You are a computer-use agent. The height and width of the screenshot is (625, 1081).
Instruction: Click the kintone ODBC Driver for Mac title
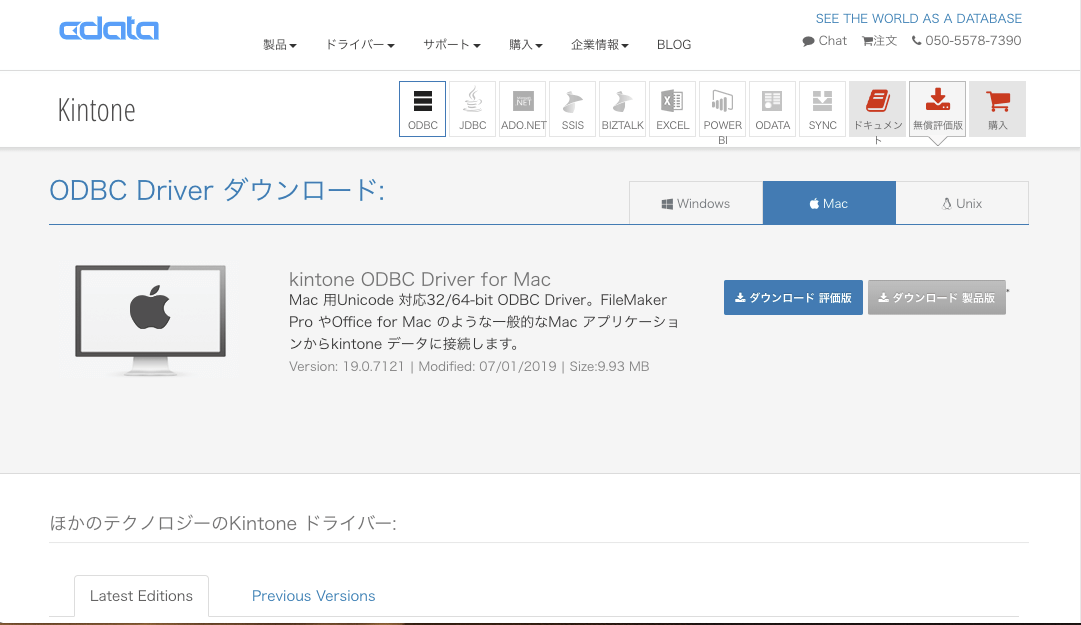[420, 279]
